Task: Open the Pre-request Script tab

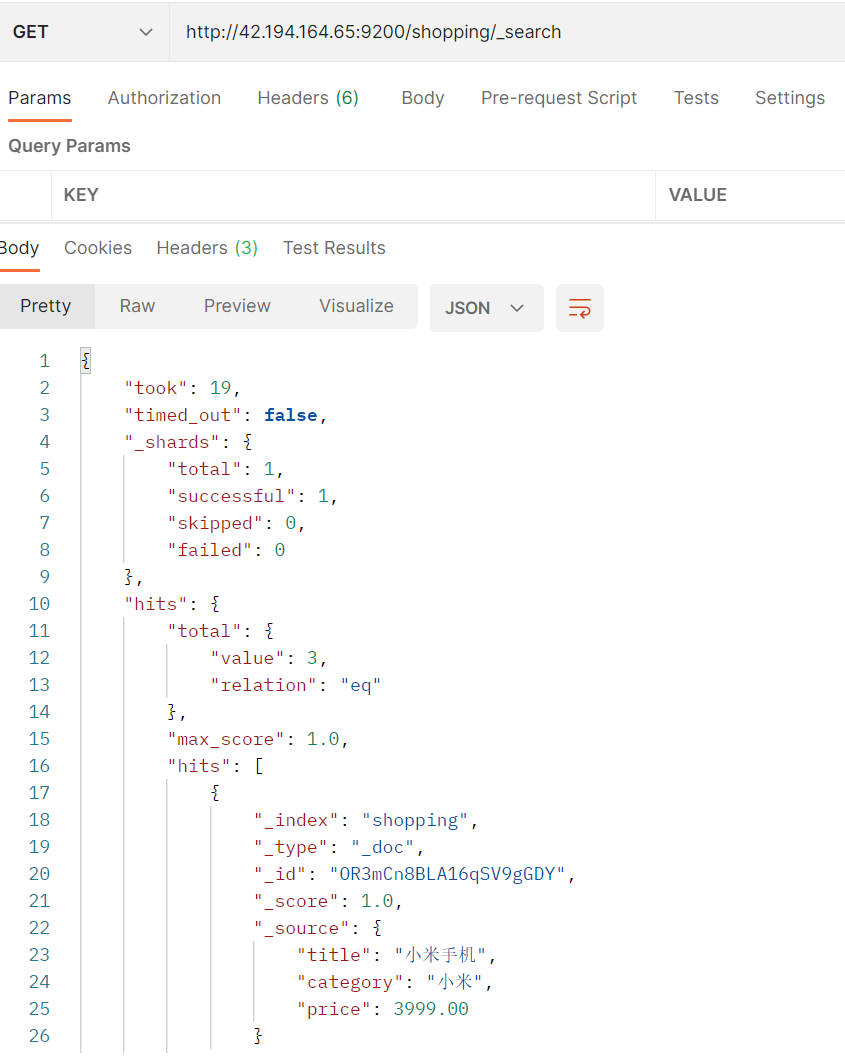Action: (558, 98)
